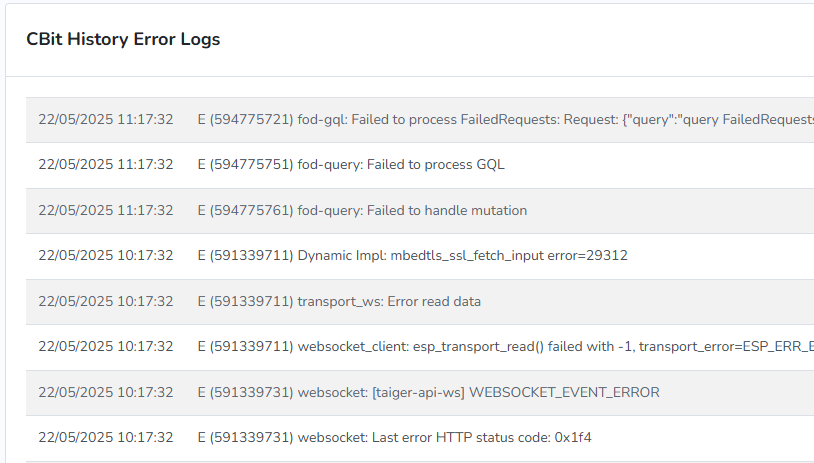This screenshot has width=814, height=463.
Task: Click timestamp beside "Failed to process GQL"
Action: point(106,164)
